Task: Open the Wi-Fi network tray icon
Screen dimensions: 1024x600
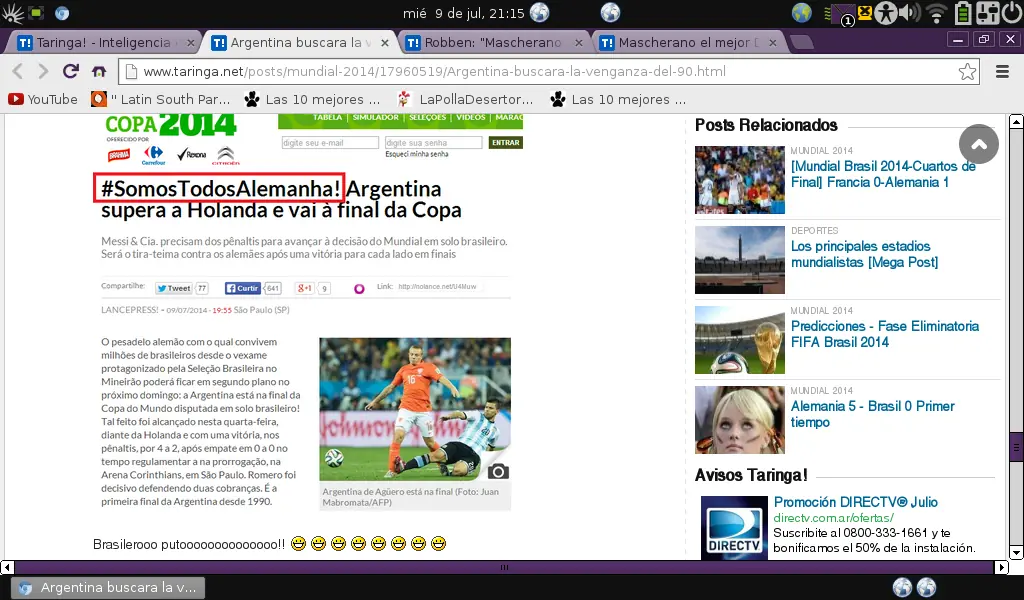Action: (936, 13)
